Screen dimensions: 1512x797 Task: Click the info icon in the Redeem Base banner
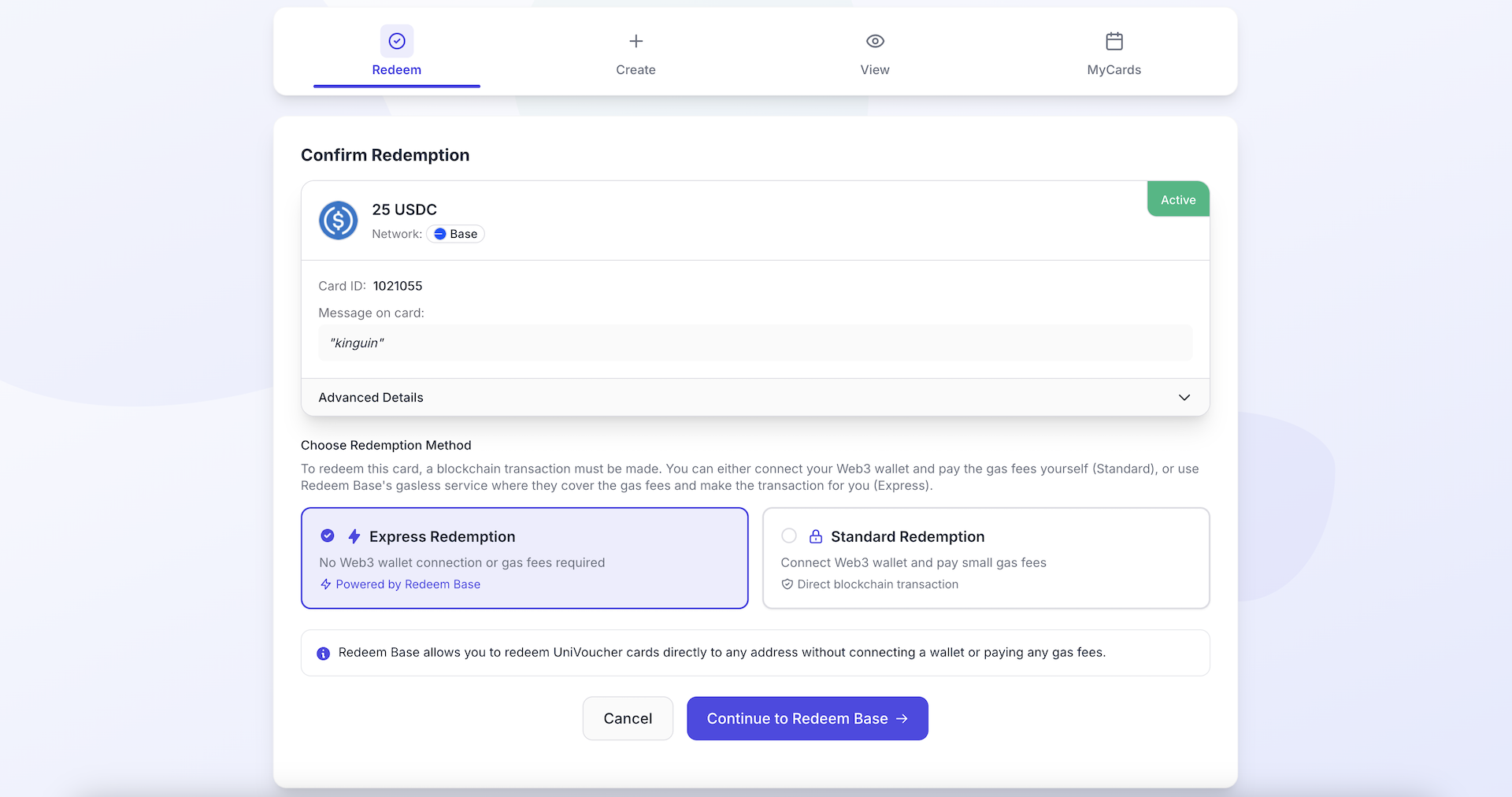click(x=322, y=654)
